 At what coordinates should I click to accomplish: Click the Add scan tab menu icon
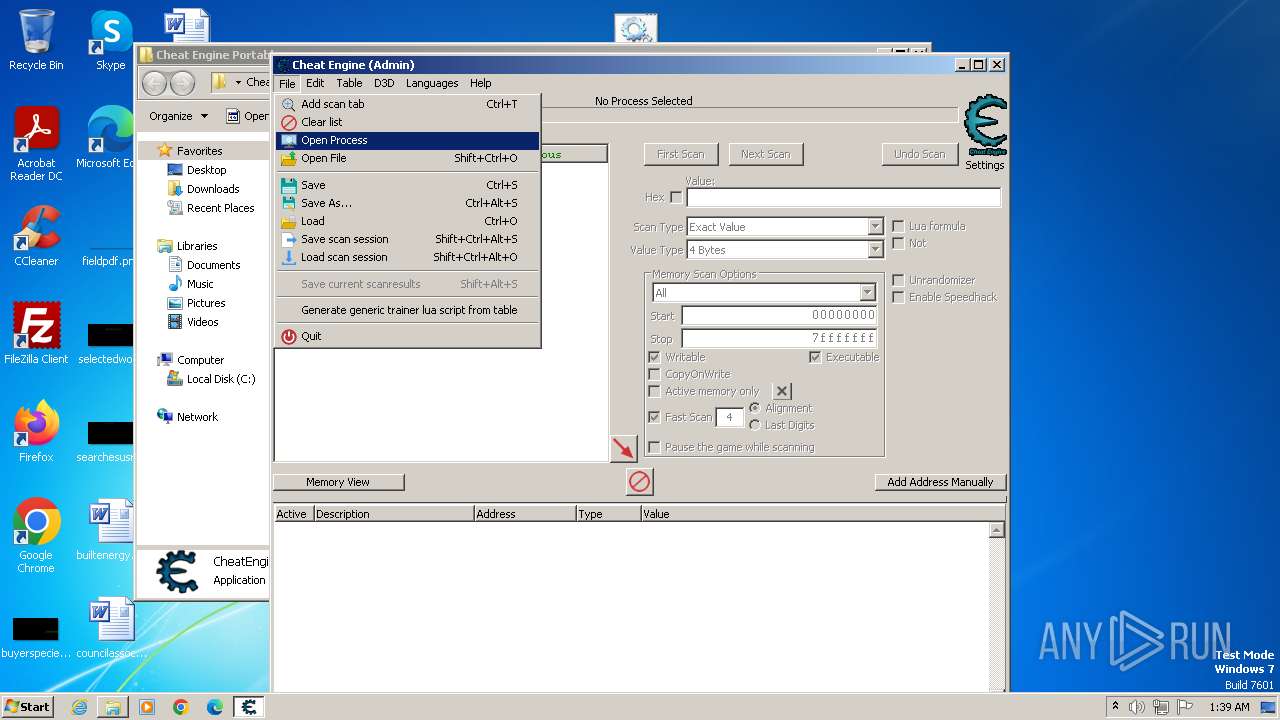(289, 104)
